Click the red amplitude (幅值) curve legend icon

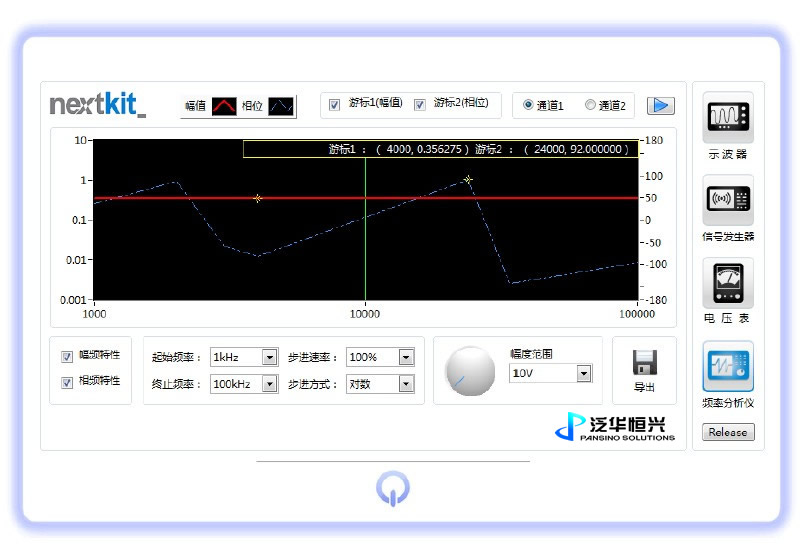[224, 106]
